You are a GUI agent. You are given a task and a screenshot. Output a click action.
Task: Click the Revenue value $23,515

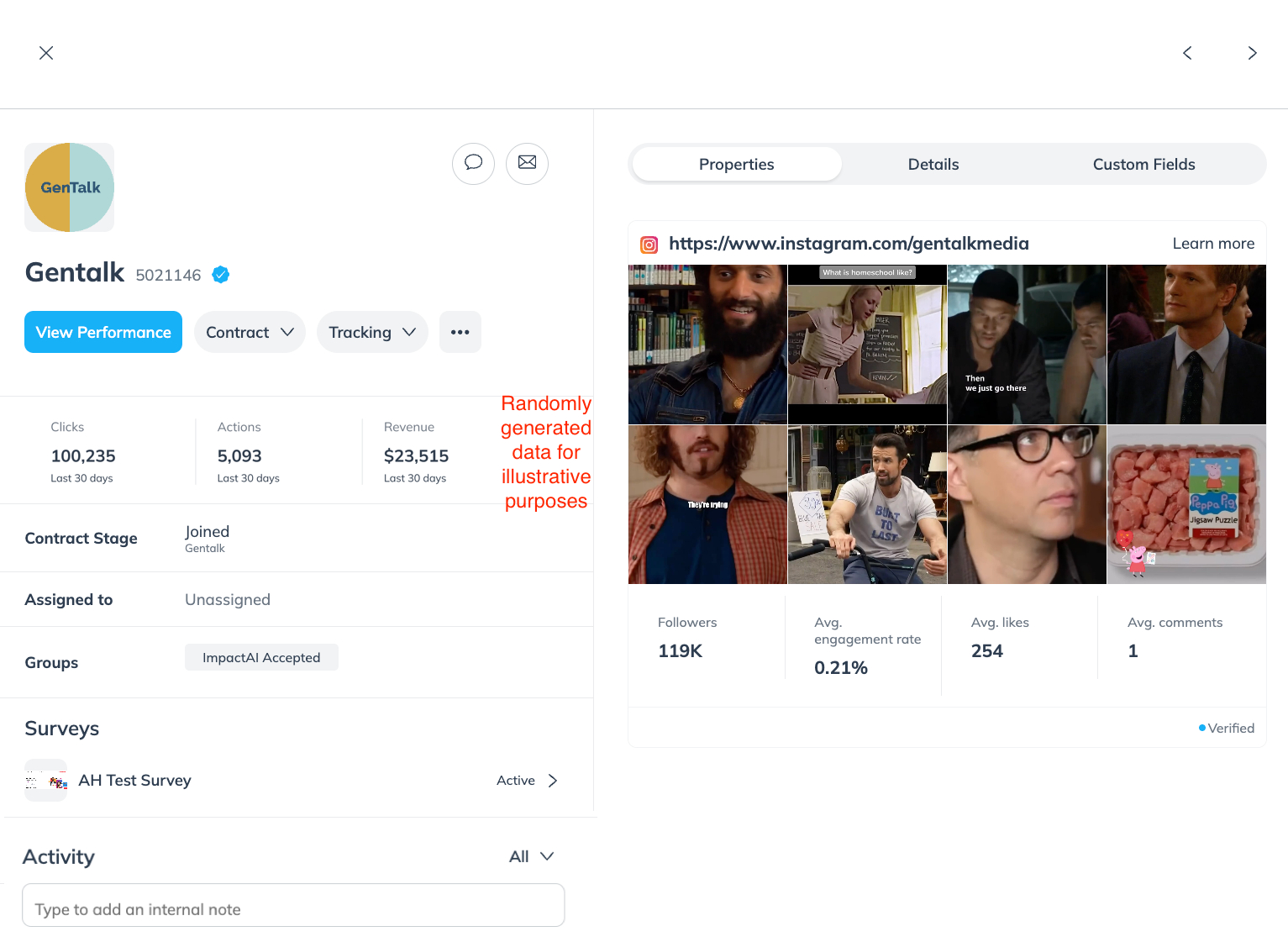[x=416, y=455]
